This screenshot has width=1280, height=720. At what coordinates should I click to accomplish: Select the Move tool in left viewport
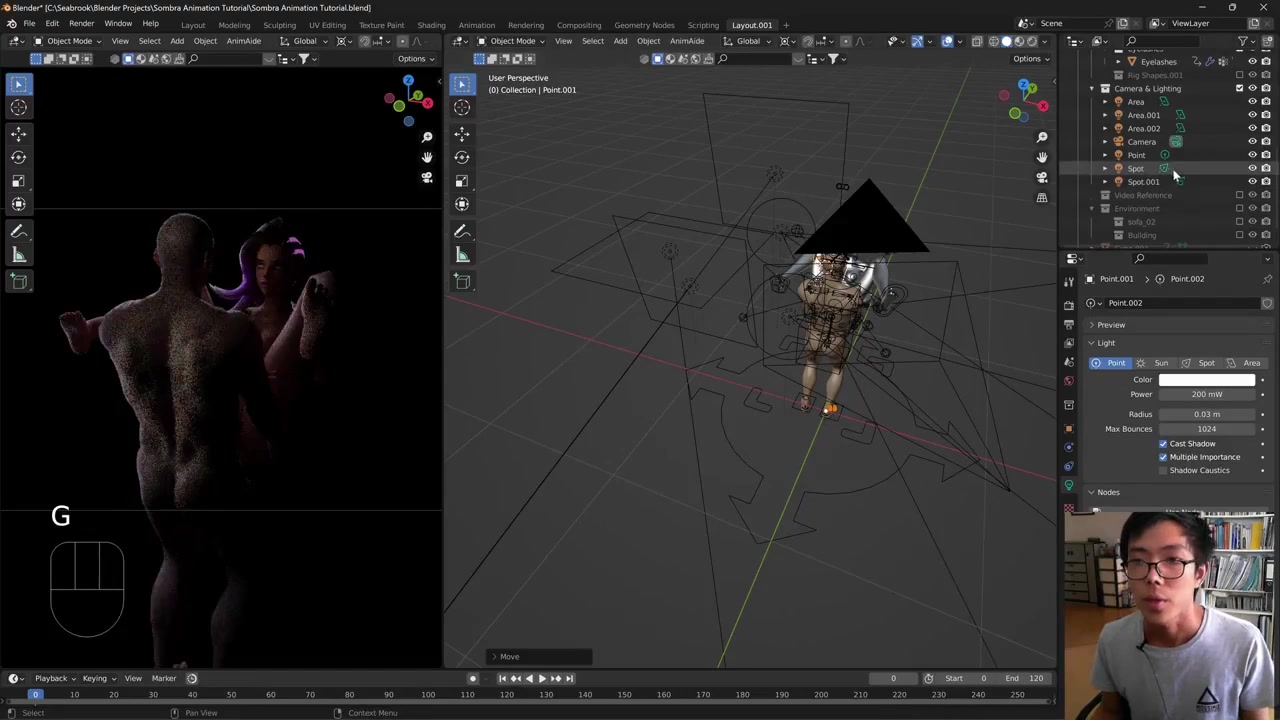pyautogui.click(x=18, y=133)
